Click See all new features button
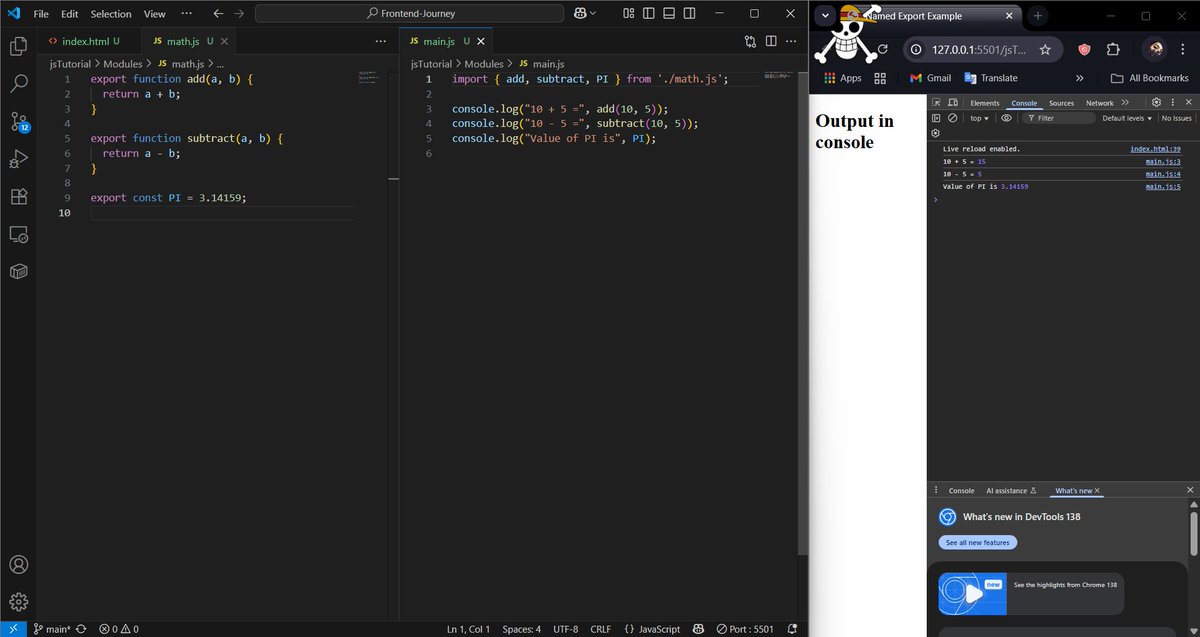Screen dimensions: 1200x637 tap(977, 542)
